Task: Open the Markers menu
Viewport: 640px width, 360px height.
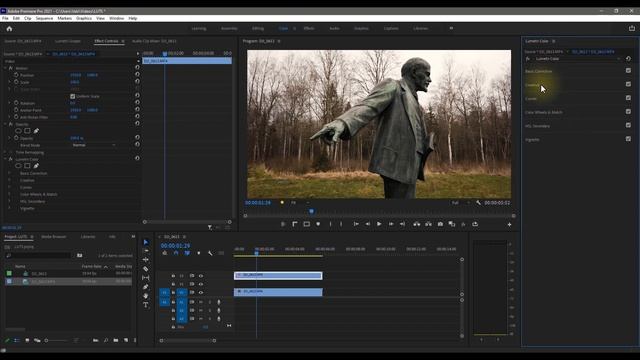Action: coord(64,18)
